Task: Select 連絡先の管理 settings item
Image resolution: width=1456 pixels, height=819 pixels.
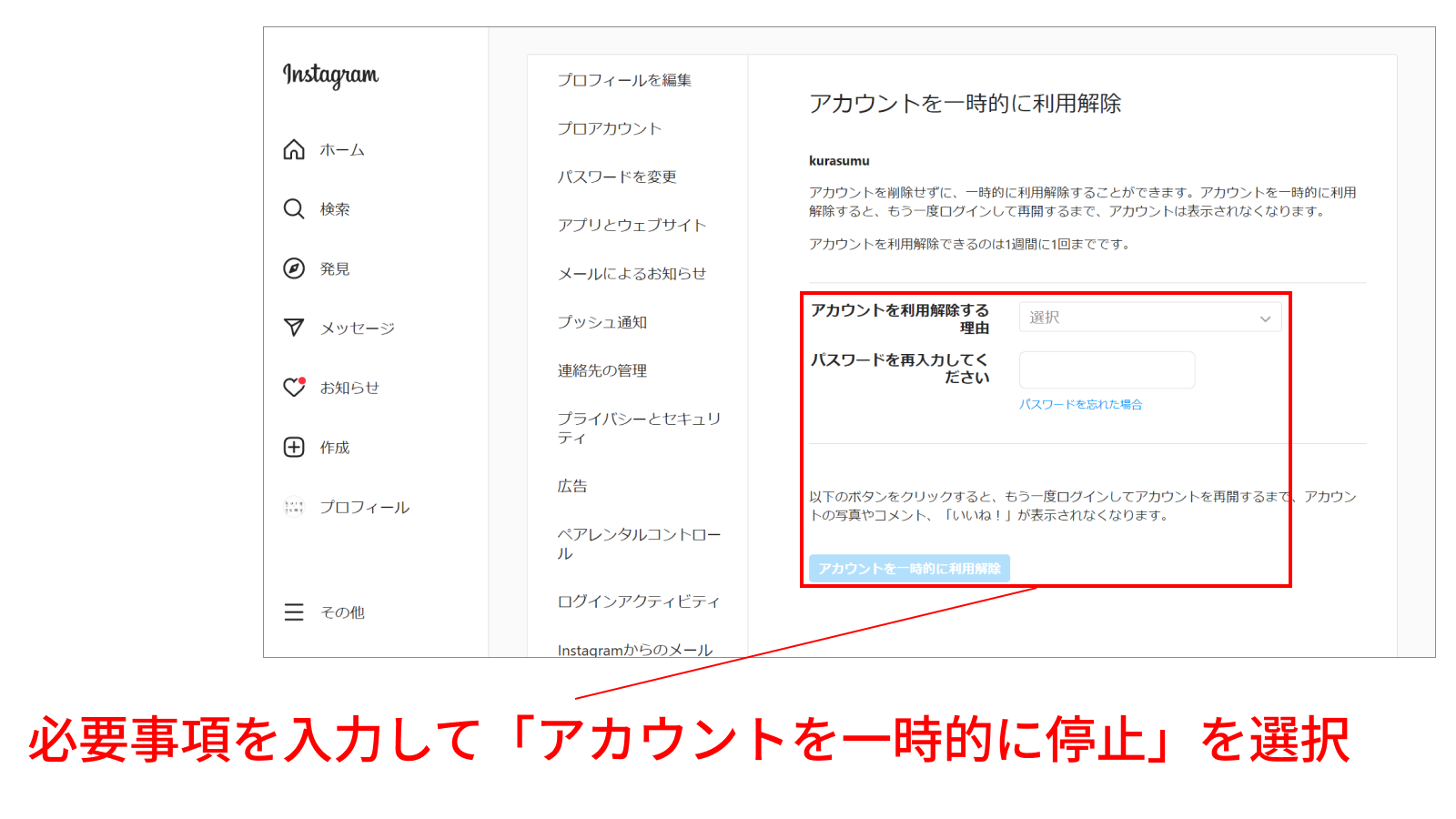Action: tap(602, 370)
